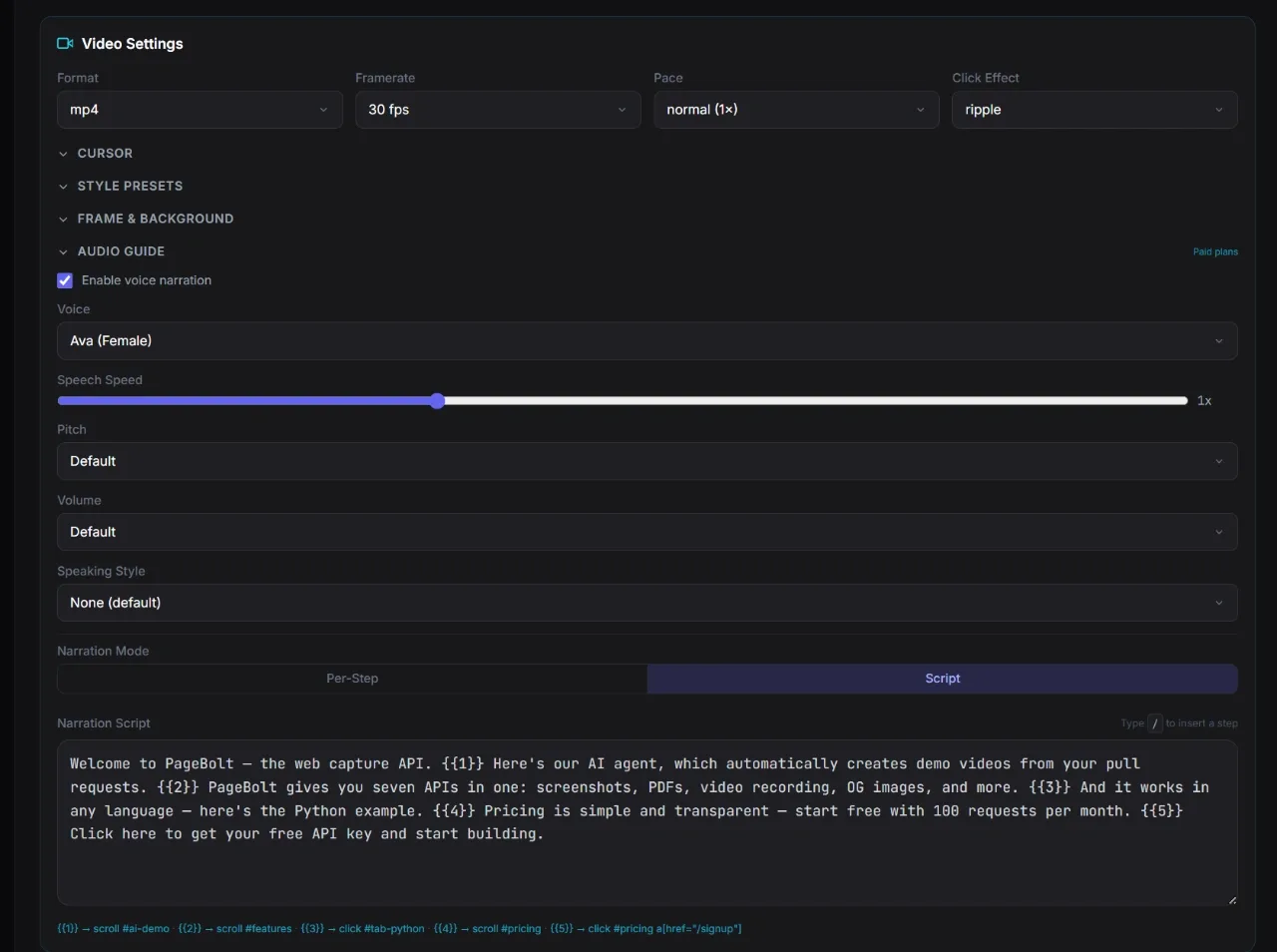The width and height of the screenshot is (1277, 952).
Task: Open the Voice dropdown showing Ava (Female)
Action: [647, 341]
